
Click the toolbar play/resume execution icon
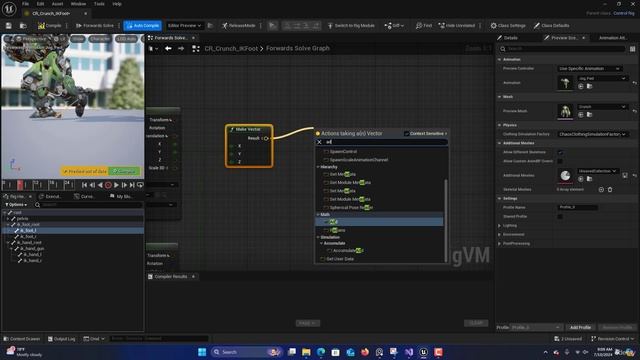[x=272, y=26]
